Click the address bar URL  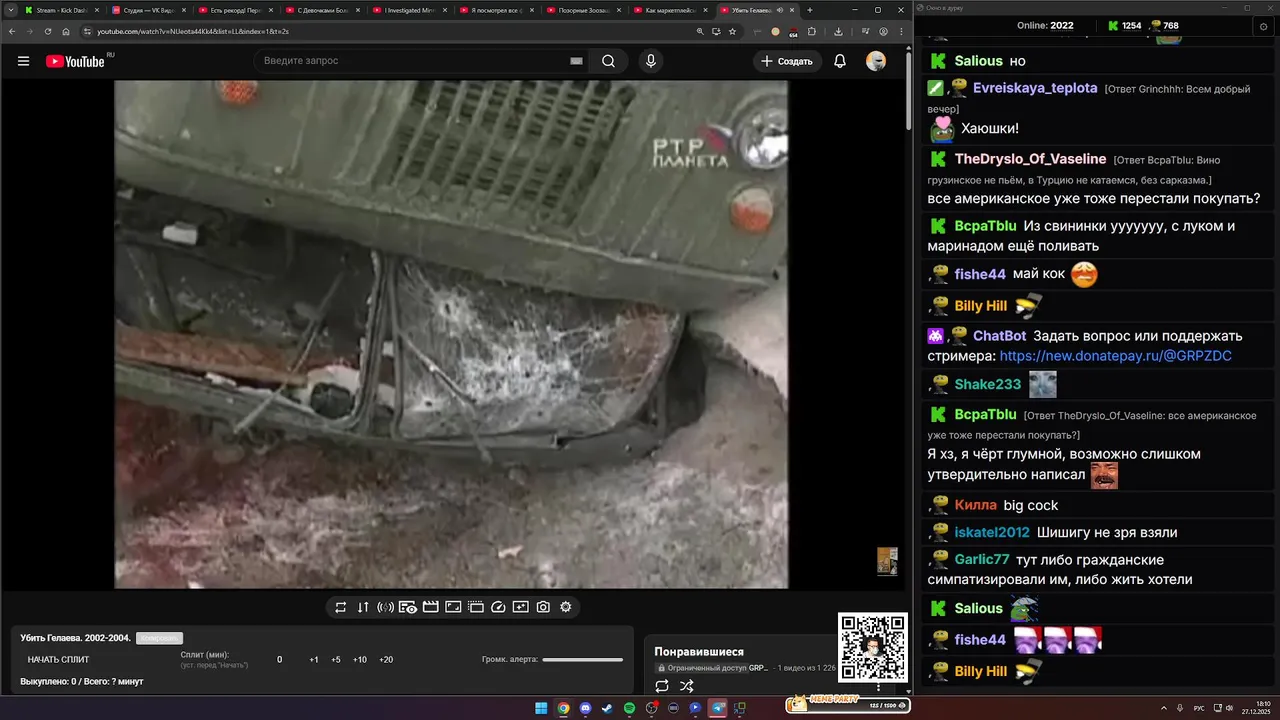192,31
